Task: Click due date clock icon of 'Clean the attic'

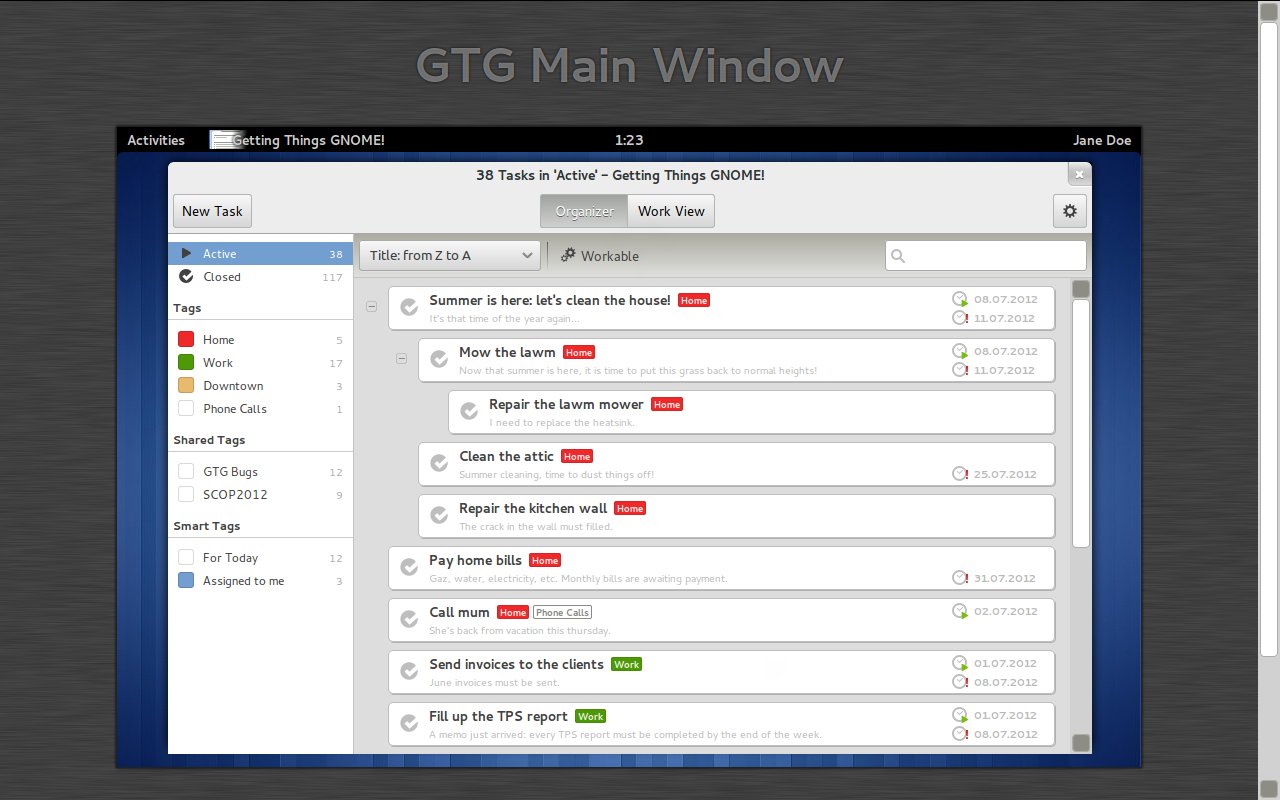Action: click(960, 474)
